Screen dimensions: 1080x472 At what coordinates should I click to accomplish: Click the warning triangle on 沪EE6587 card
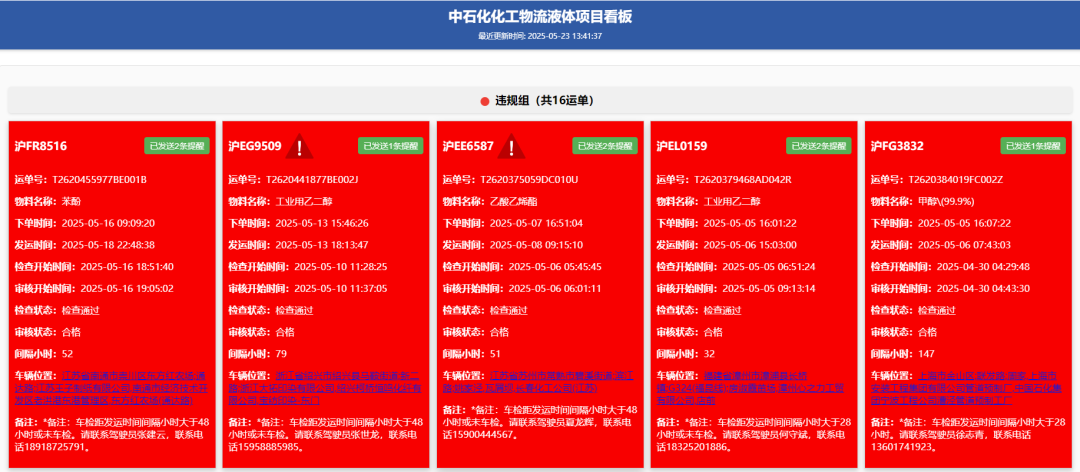tap(512, 148)
